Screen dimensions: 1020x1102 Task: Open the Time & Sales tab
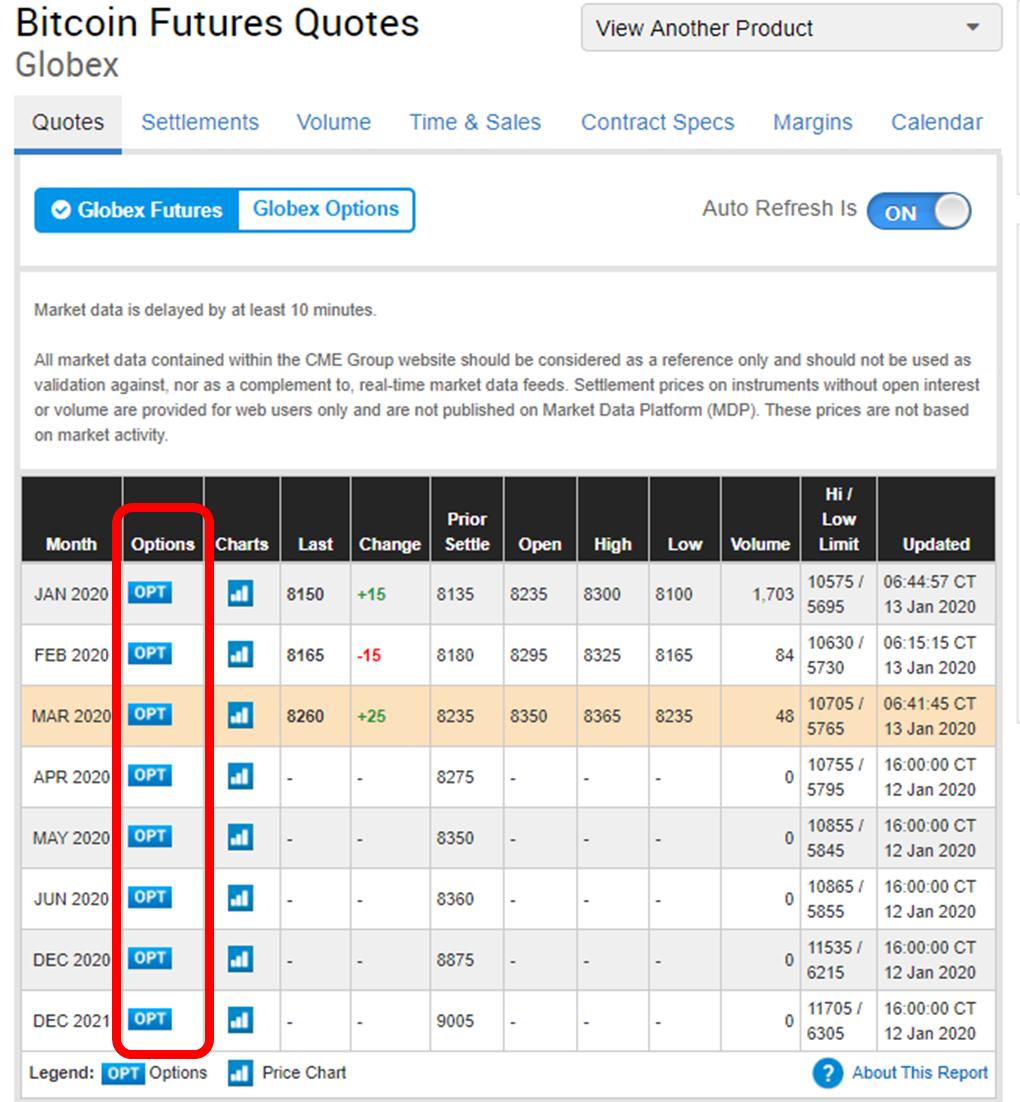click(475, 122)
